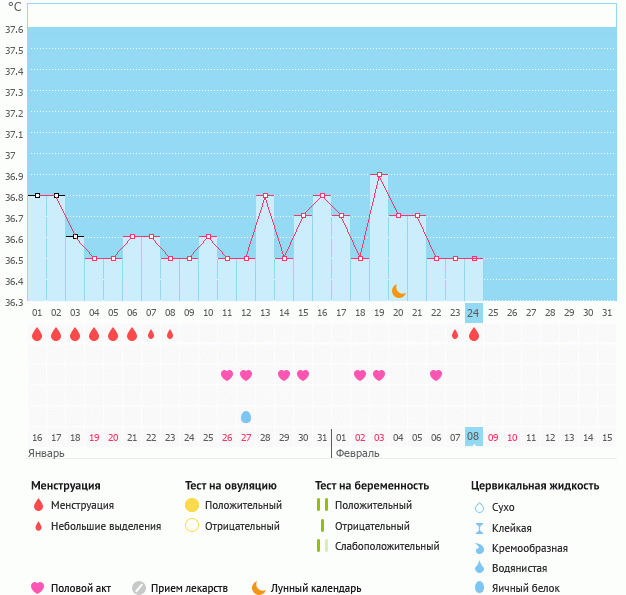The height and width of the screenshot is (595, 626).
Task: Click the crescent moon icon on the chart
Action: coord(399,290)
